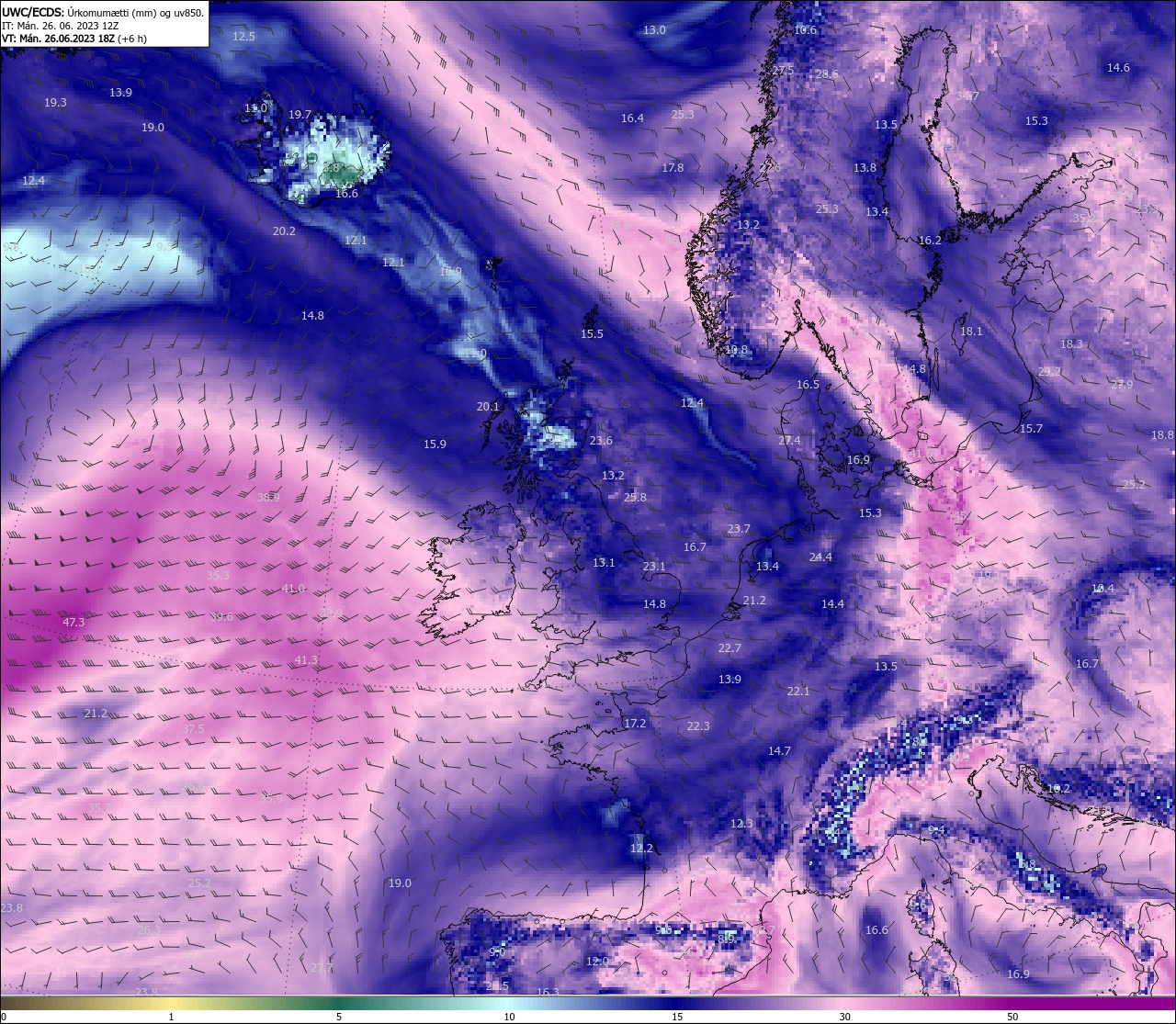Click the 23.7 value in the North Sea

click(739, 529)
